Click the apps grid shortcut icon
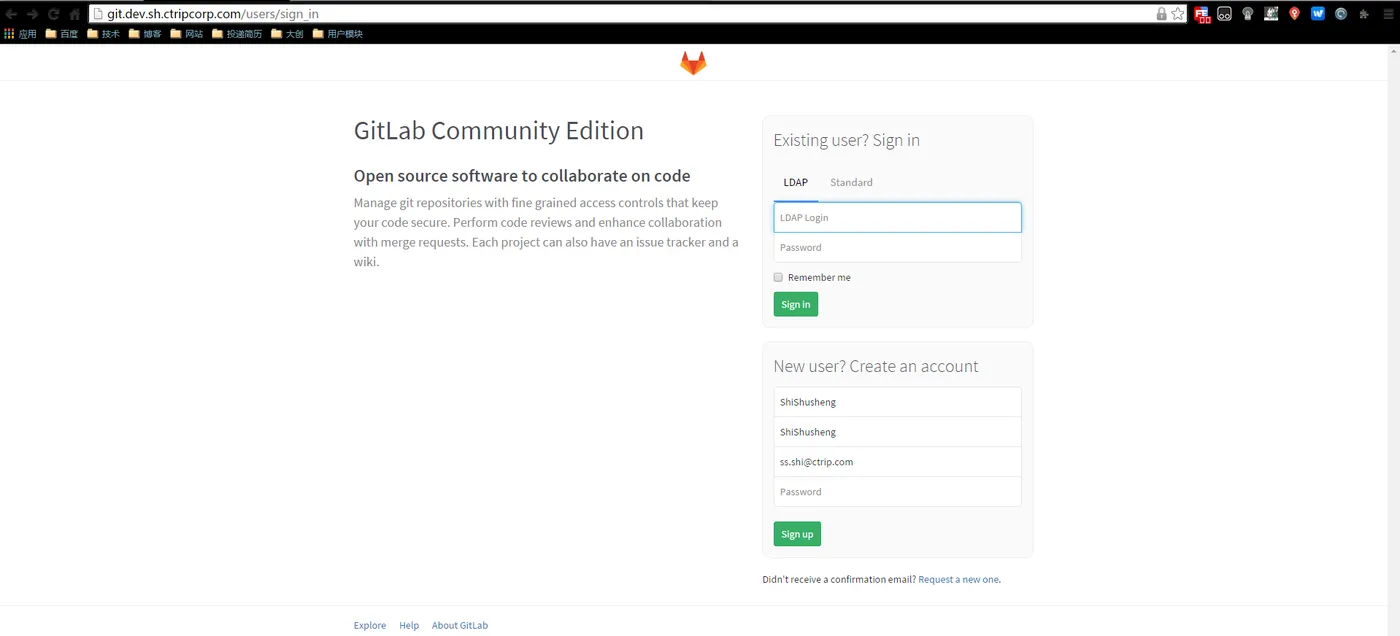This screenshot has height=636, width=1400. [9, 34]
